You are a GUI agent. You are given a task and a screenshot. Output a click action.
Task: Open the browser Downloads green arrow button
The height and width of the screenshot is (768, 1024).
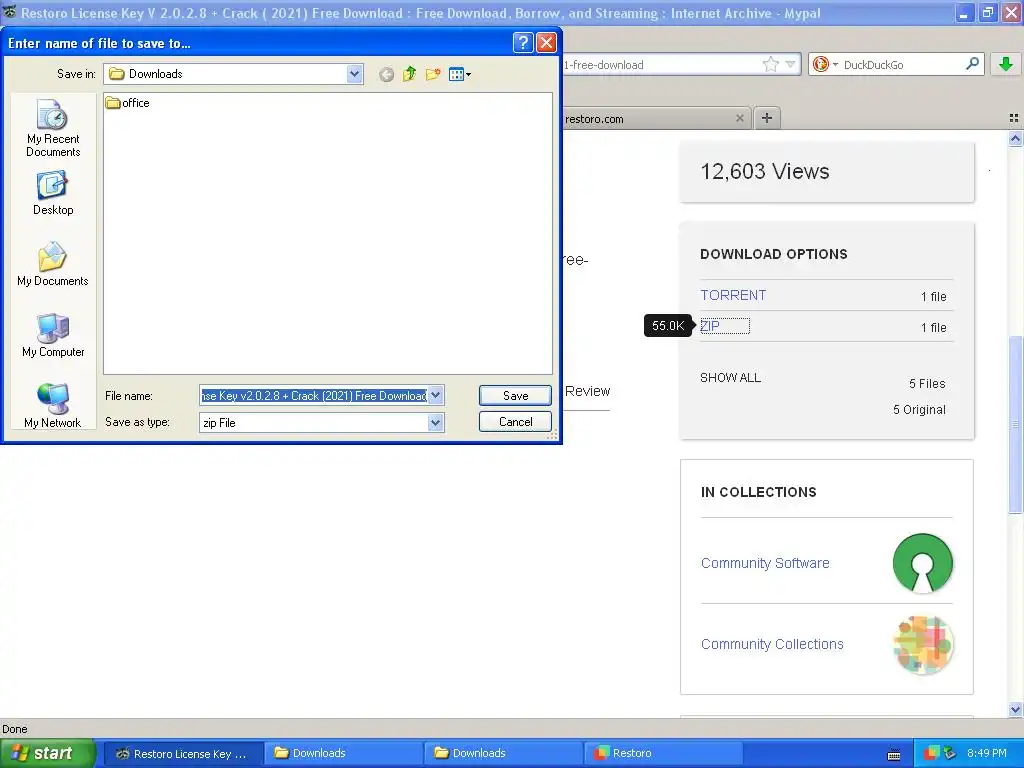point(1006,64)
